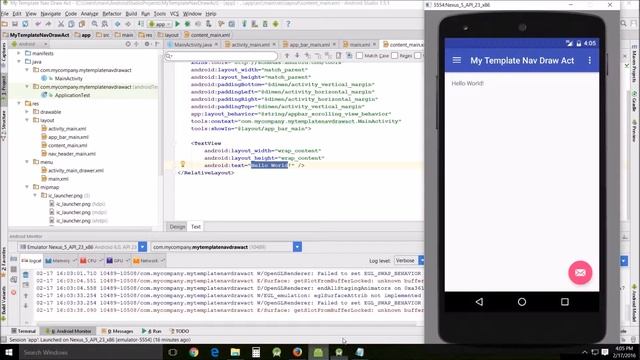Viewport: 640px width, 360px height.
Task: Collapse the layout folder
Action: click(27, 120)
